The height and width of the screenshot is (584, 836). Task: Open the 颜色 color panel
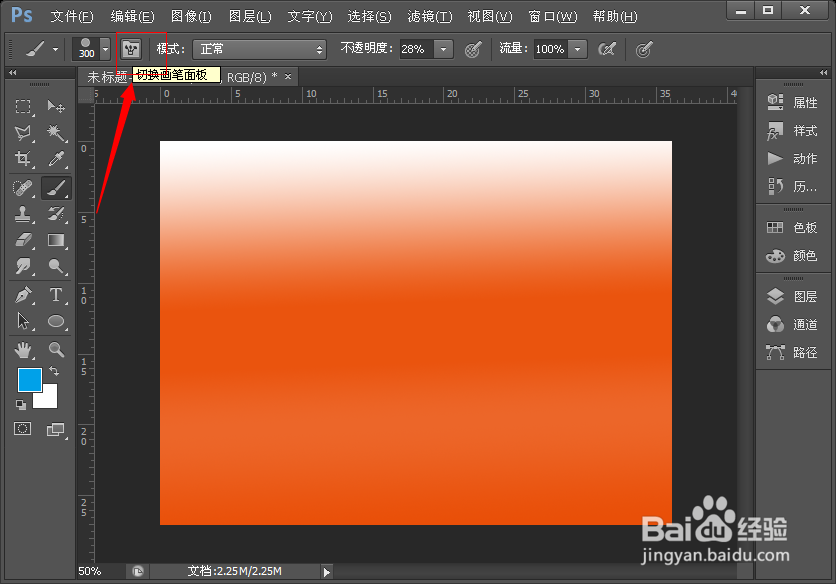pos(793,256)
